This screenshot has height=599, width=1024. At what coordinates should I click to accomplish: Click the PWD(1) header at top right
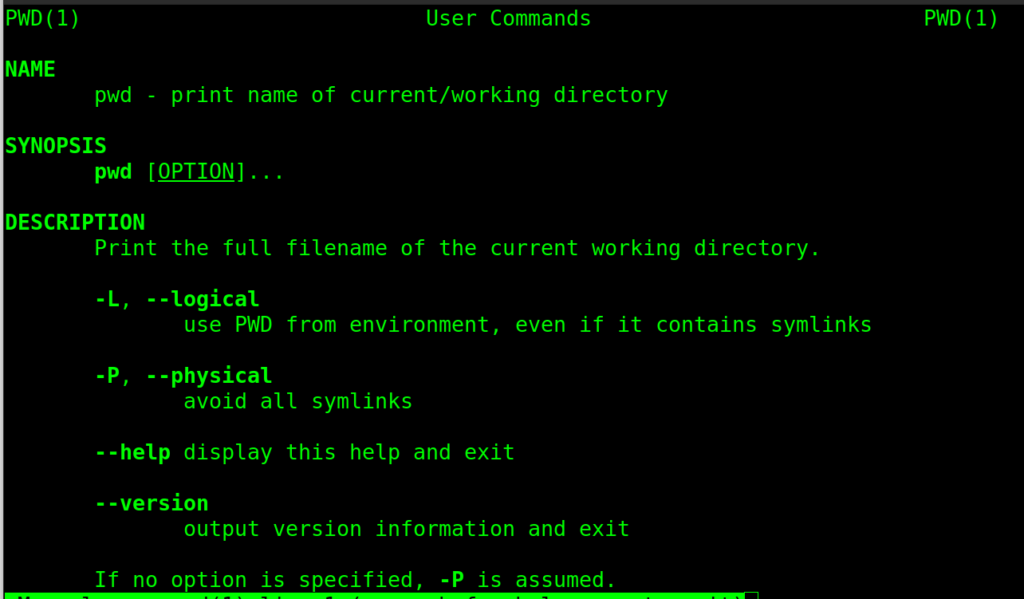click(961, 19)
